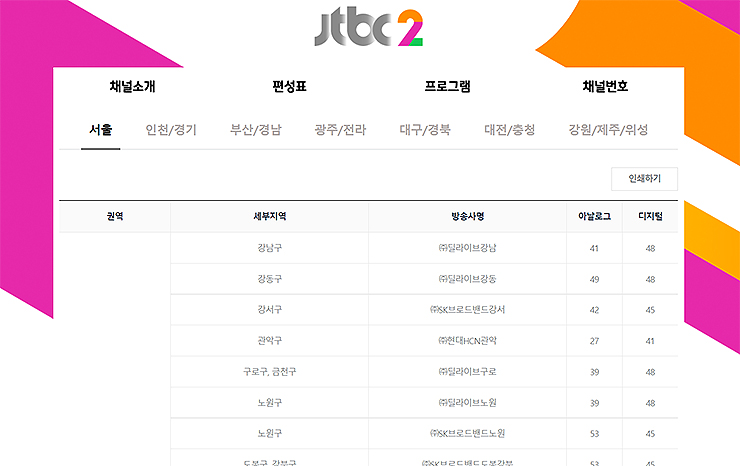Switch to the 인천/경기 tab
The height and width of the screenshot is (466, 740).
[x=171, y=130]
